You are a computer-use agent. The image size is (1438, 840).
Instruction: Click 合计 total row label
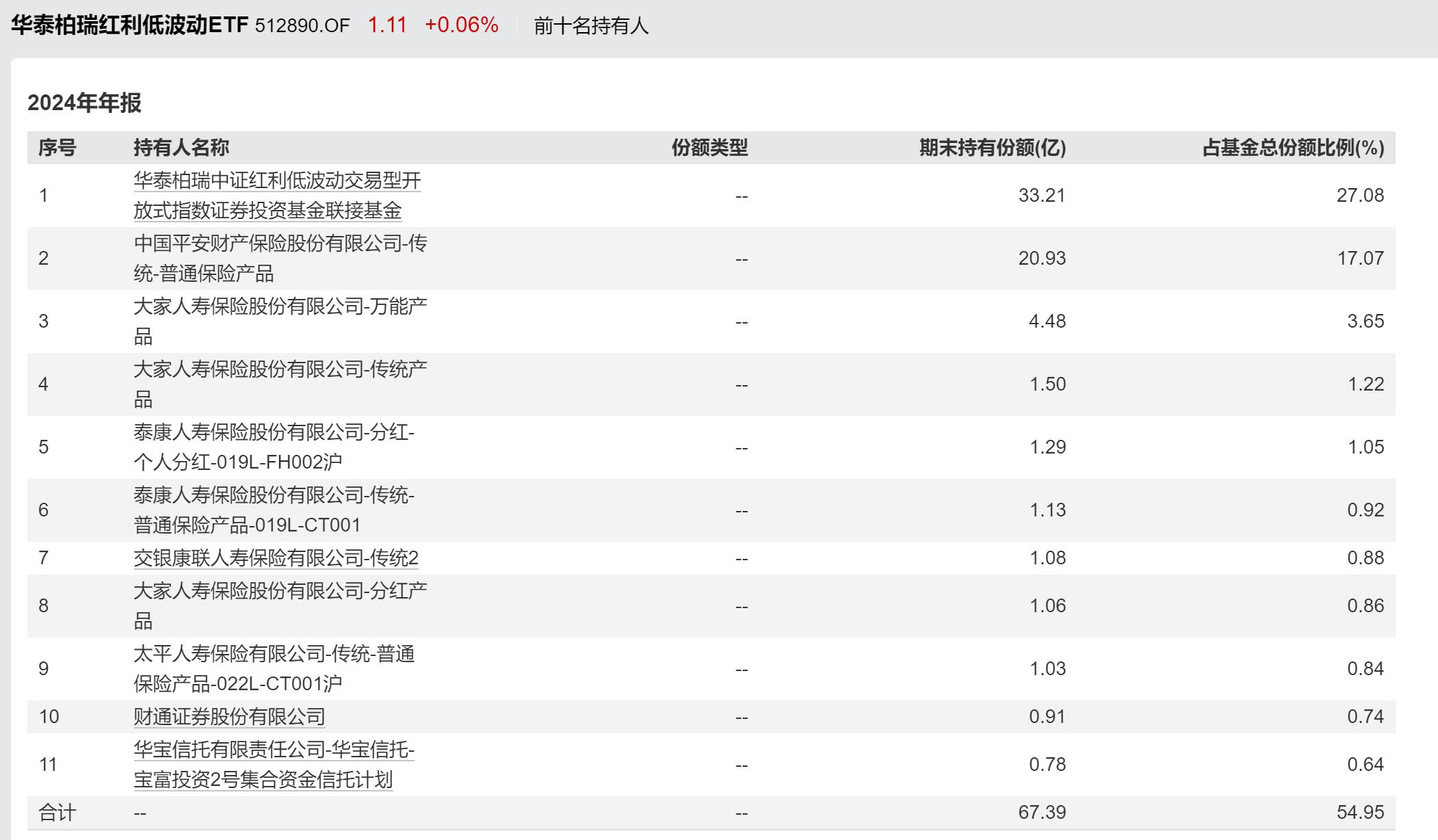coord(57,813)
